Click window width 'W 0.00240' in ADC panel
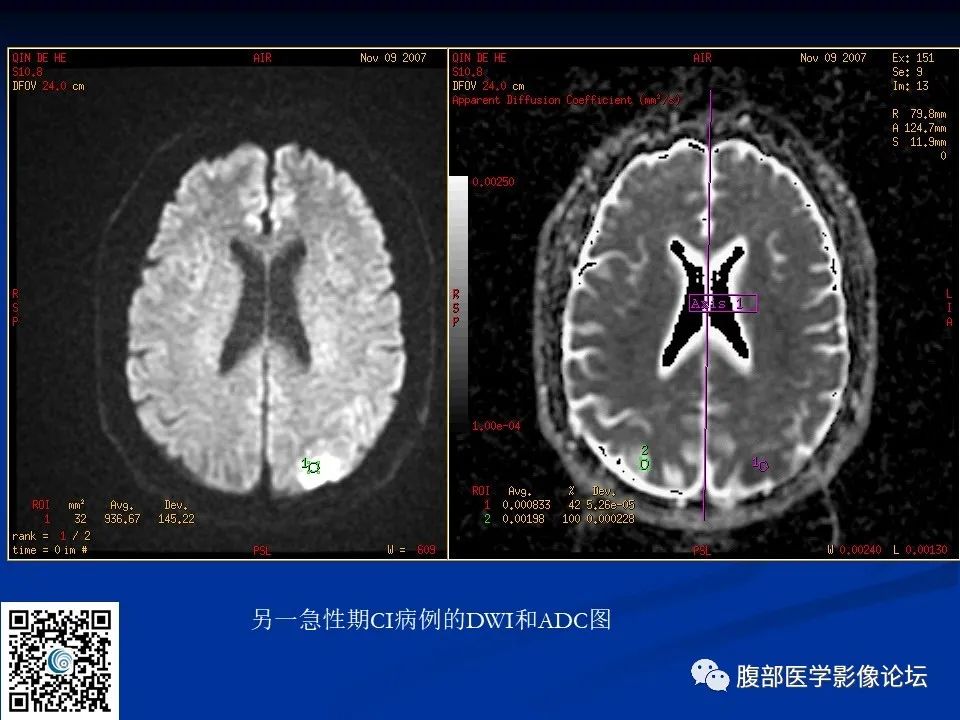Viewport: 960px width, 720px height. (x=854, y=550)
